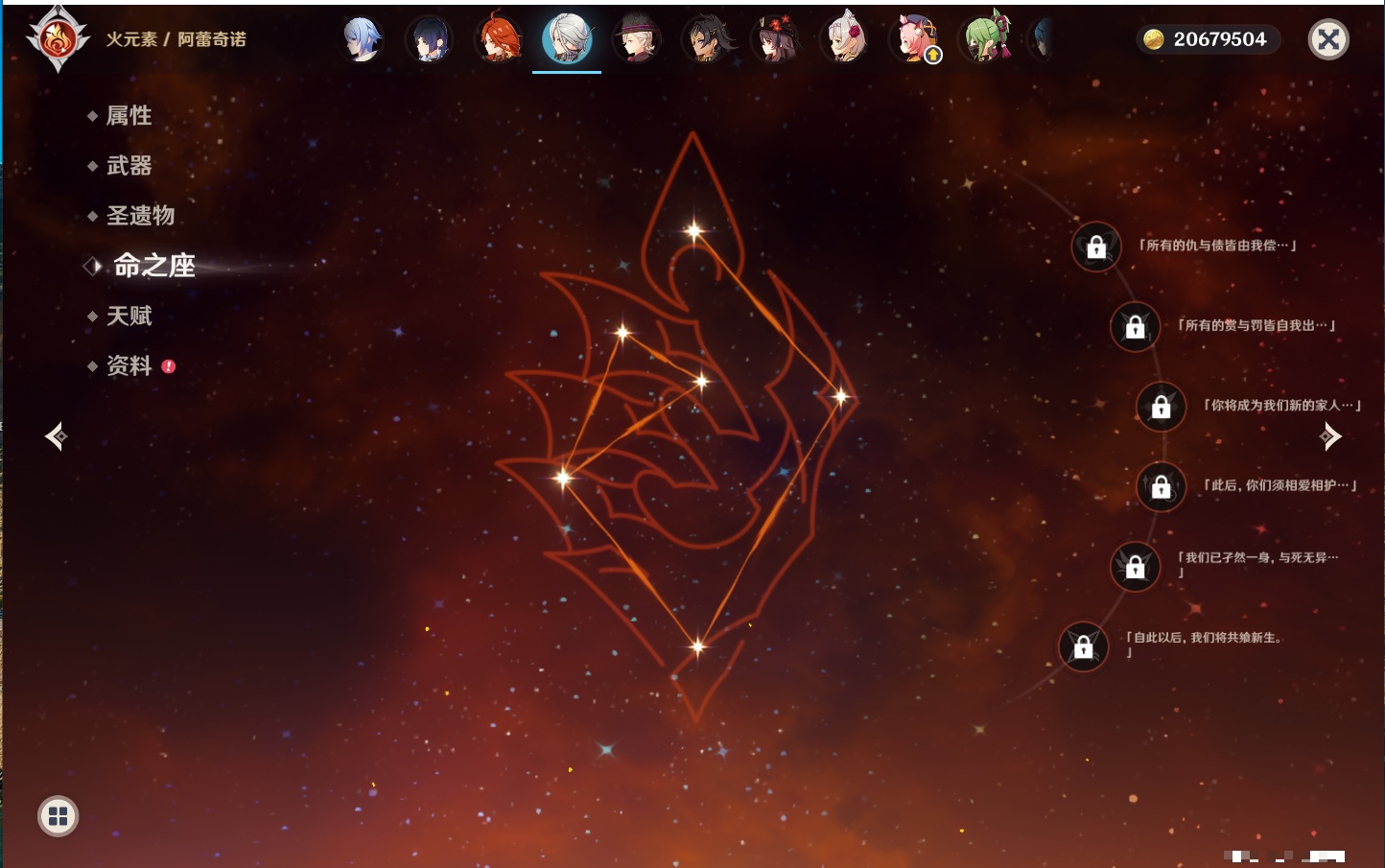
Task: Choose the blonde character wearing a hat
Action: (x=637, y=39)
